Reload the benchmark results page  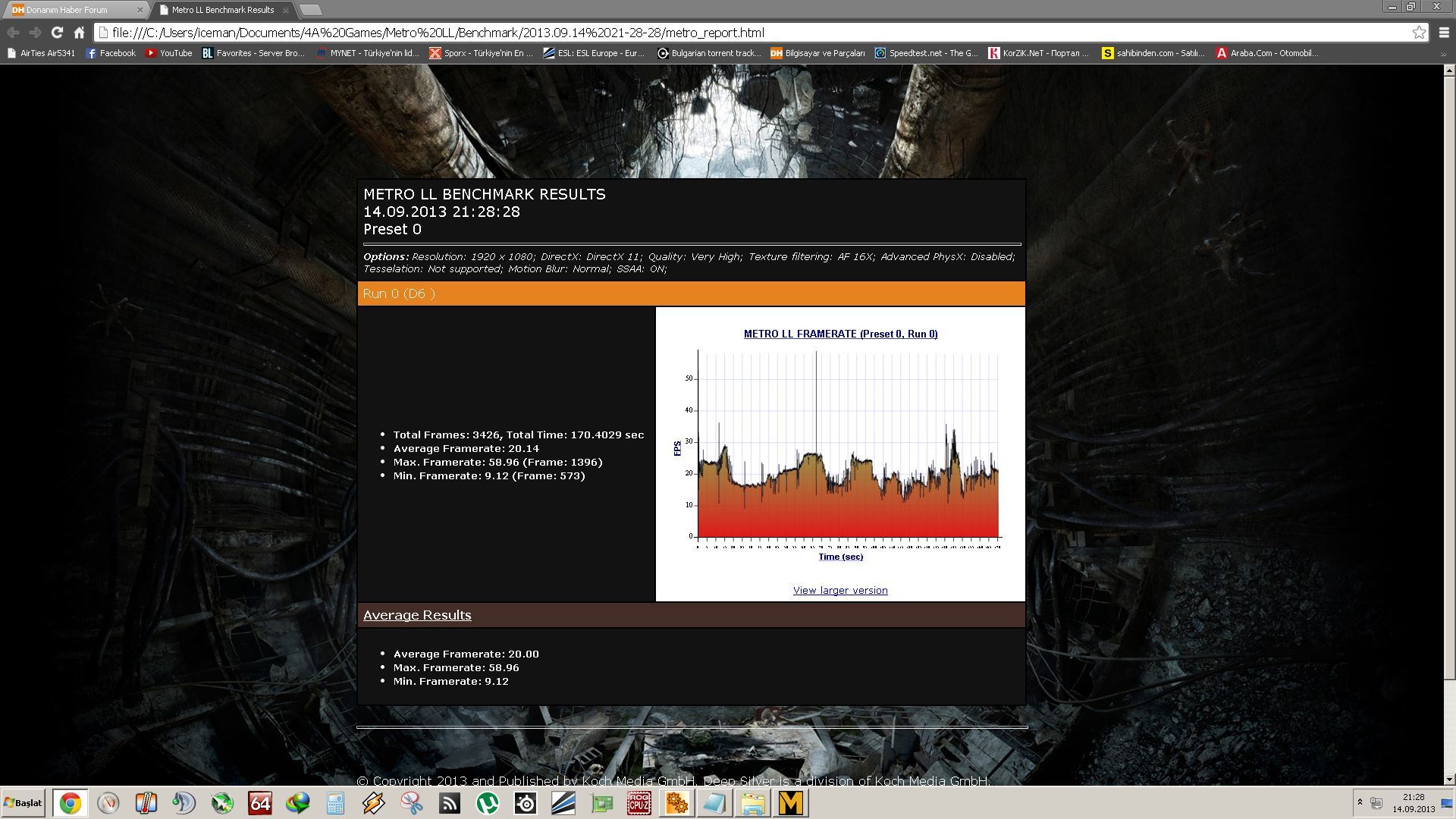(x=57, y=33)
